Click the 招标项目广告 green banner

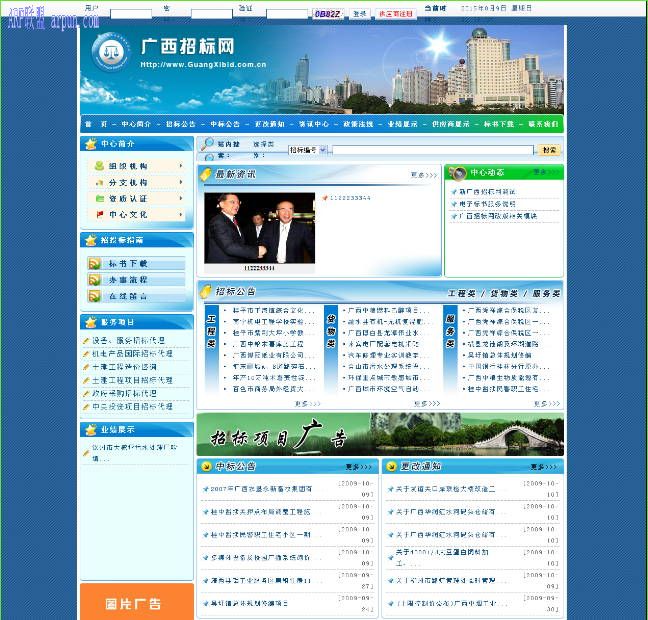click(x=380, y=434)
